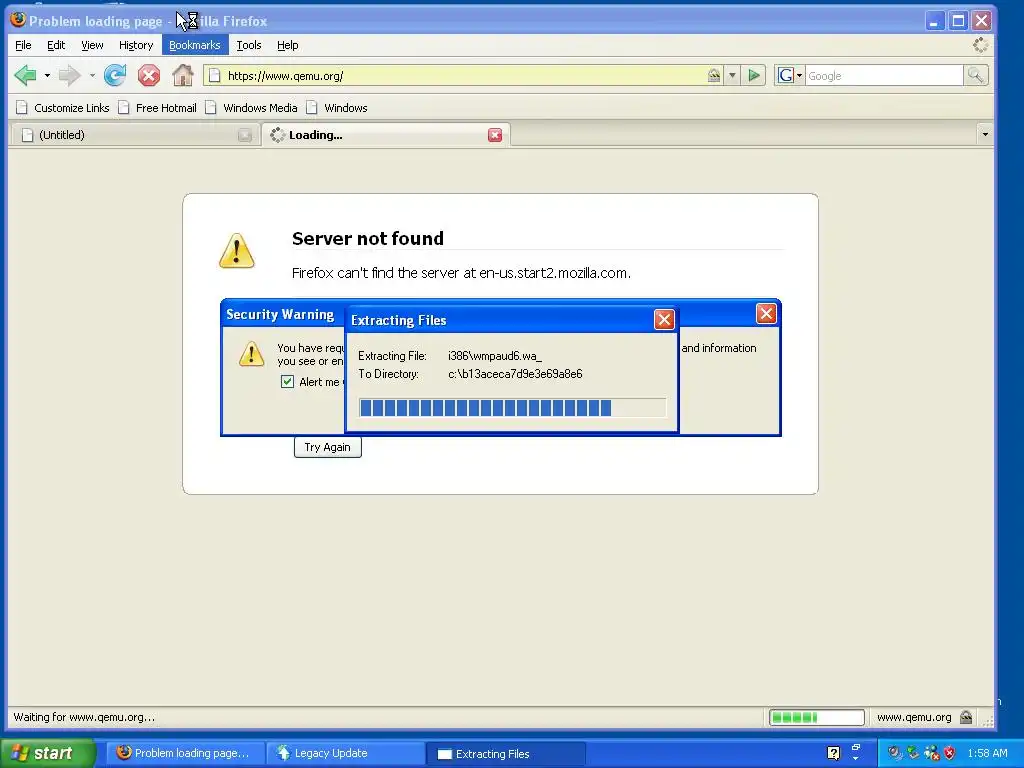Switch to Legacy Update taskbar item
This screenshot has height=768, width=1024.
(x=346, y=753)
